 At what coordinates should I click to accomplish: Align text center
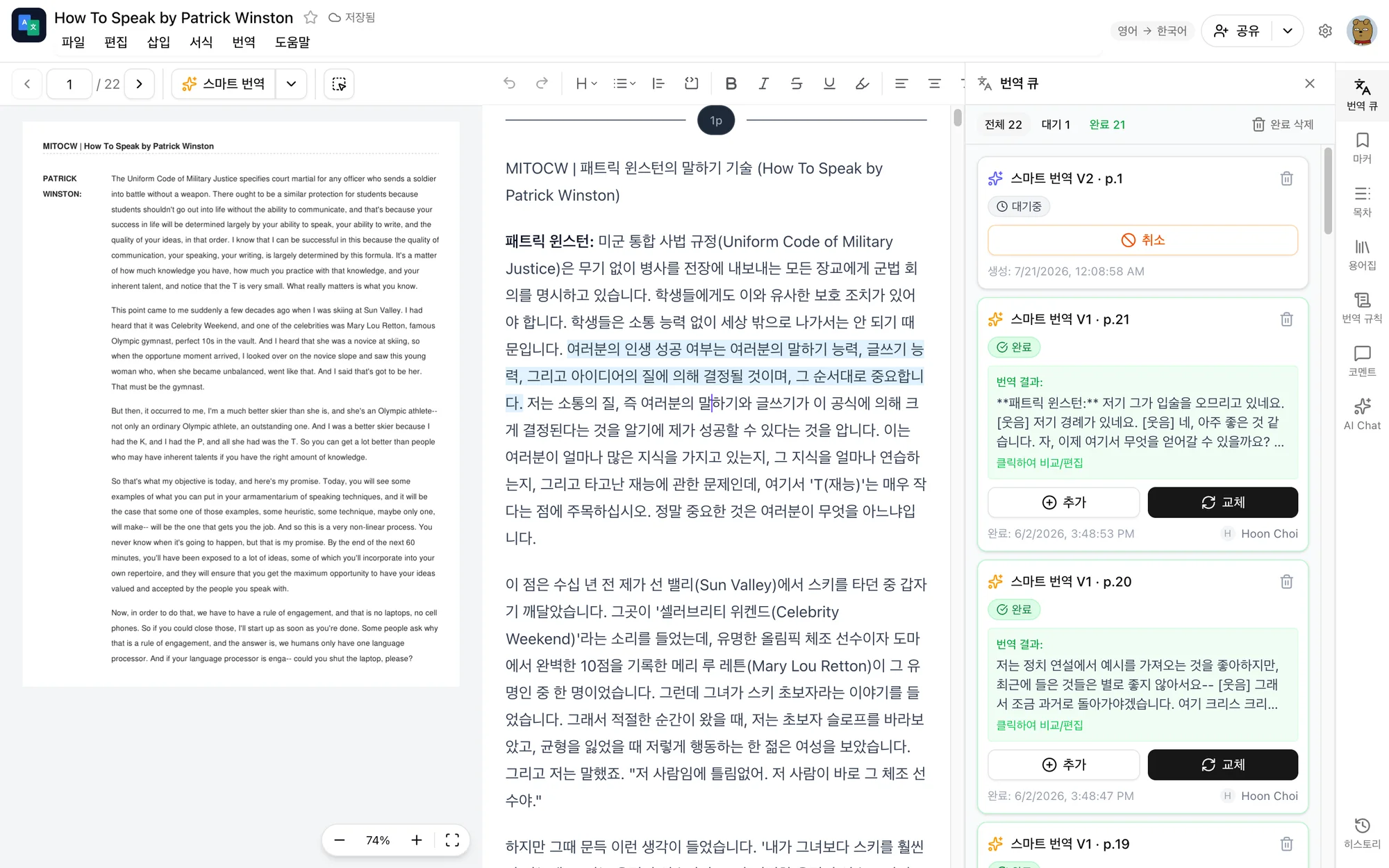tap(935, 83)
